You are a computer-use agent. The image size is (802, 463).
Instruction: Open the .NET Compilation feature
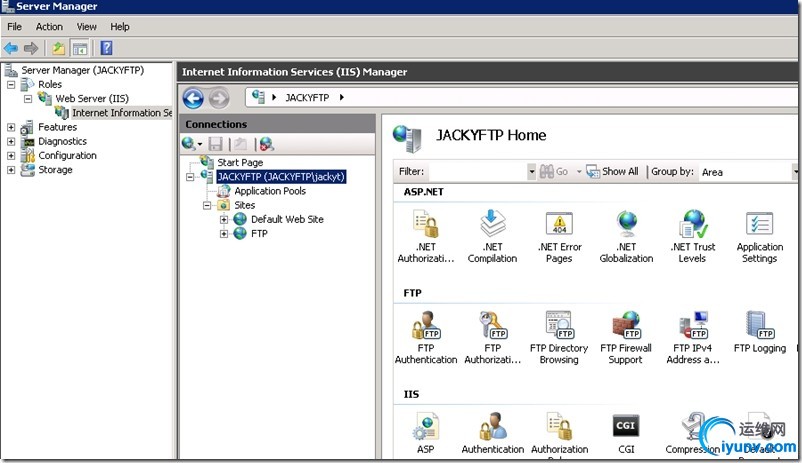492,236
